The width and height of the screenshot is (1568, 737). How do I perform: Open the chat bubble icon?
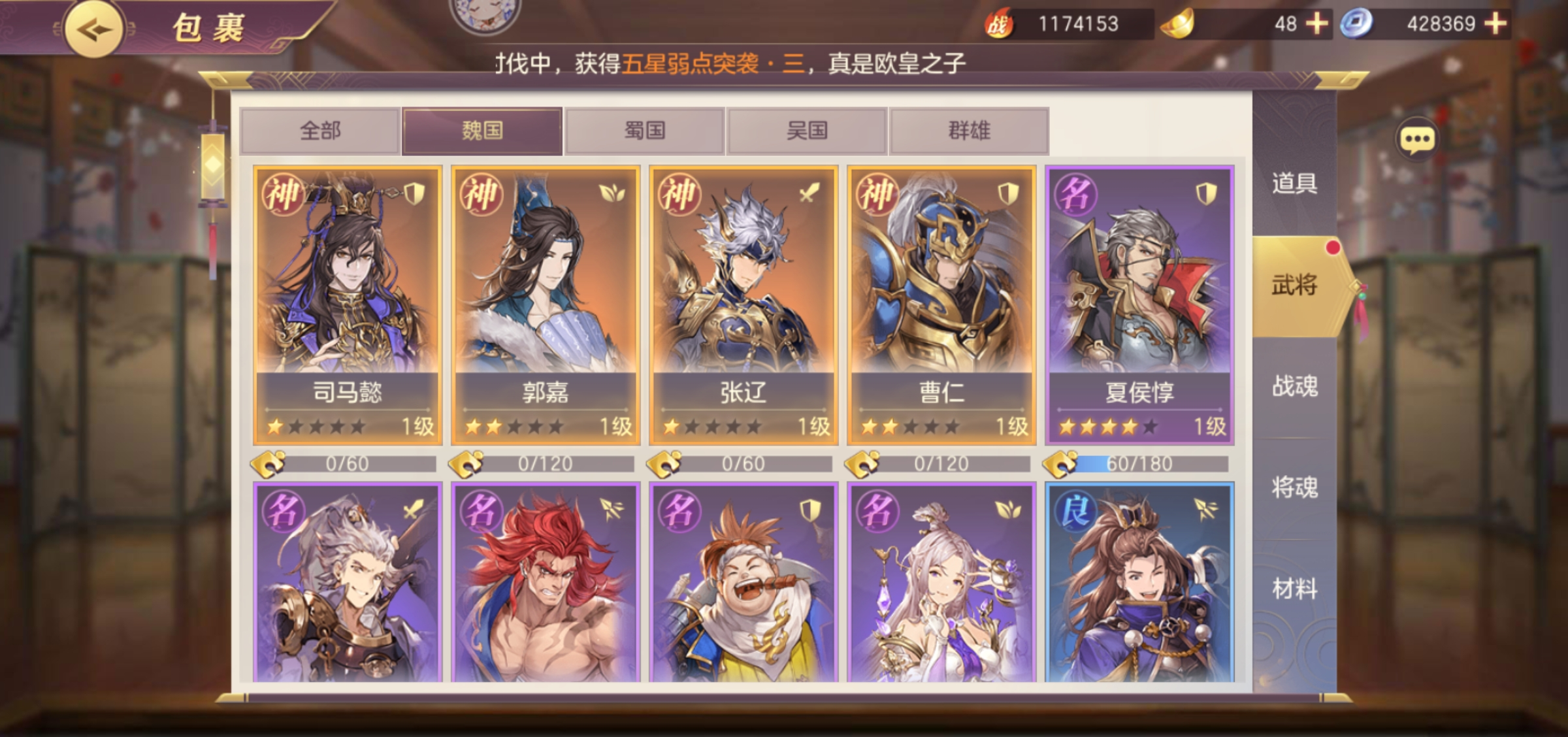tap(1416, 140)
